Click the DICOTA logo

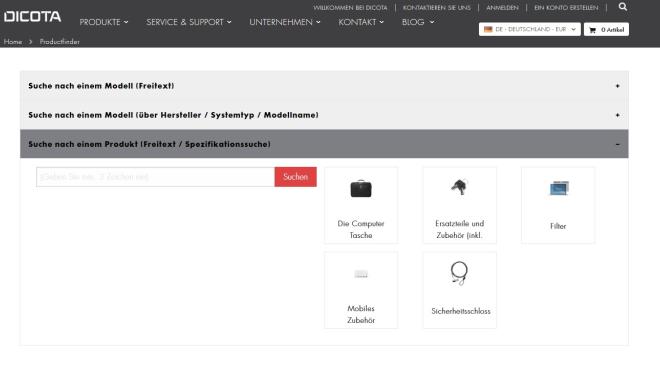pyautogui.click(x=32, y=16)
